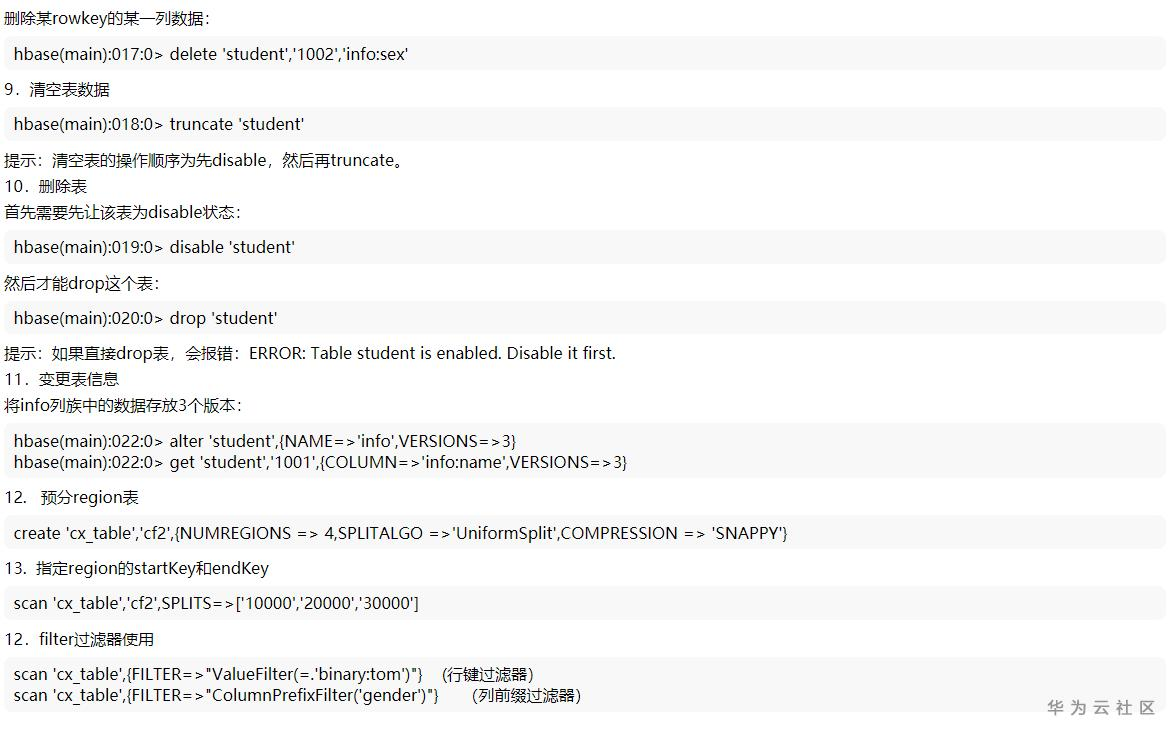Screen dimensions: 1168x733
Task: Click the text "然后才能drop这个表"
Action: pyautogui.click(x=81, y=283)
